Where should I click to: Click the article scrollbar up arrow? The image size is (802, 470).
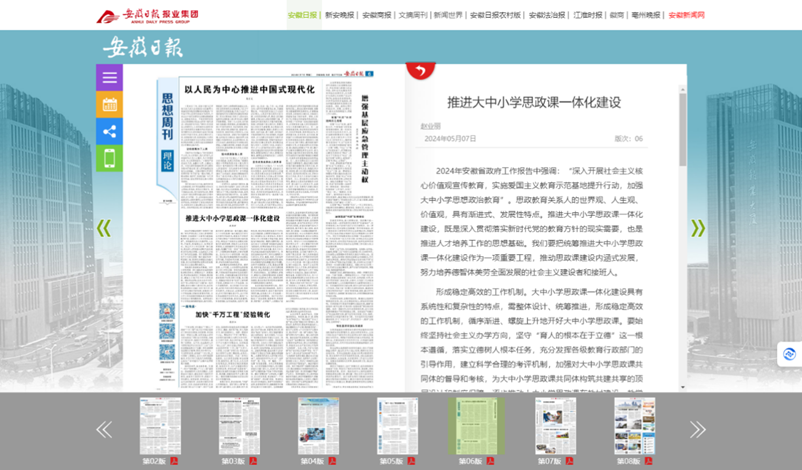tap(682, 89)
